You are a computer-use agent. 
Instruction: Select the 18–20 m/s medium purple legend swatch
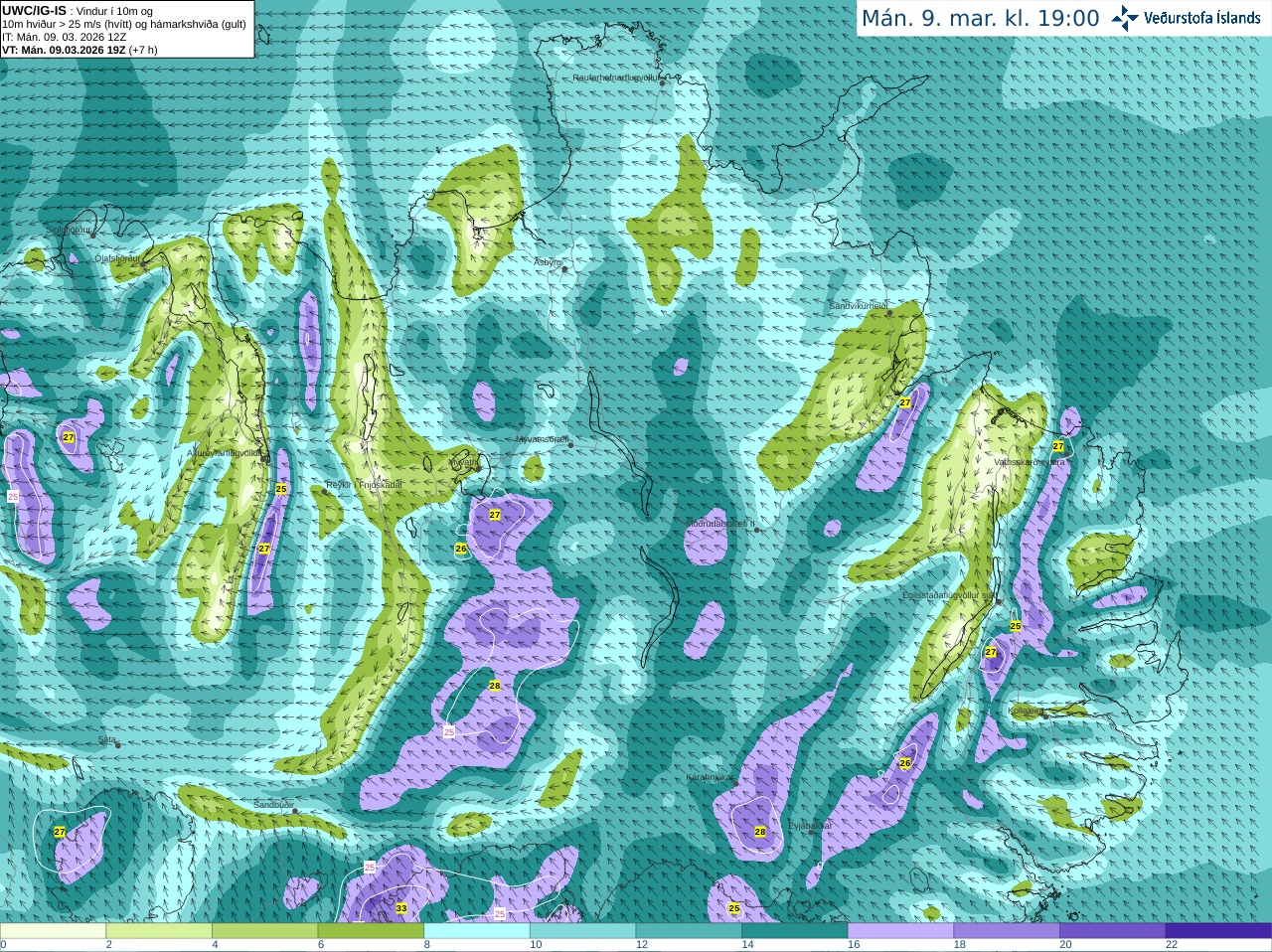click(1007, 930)
